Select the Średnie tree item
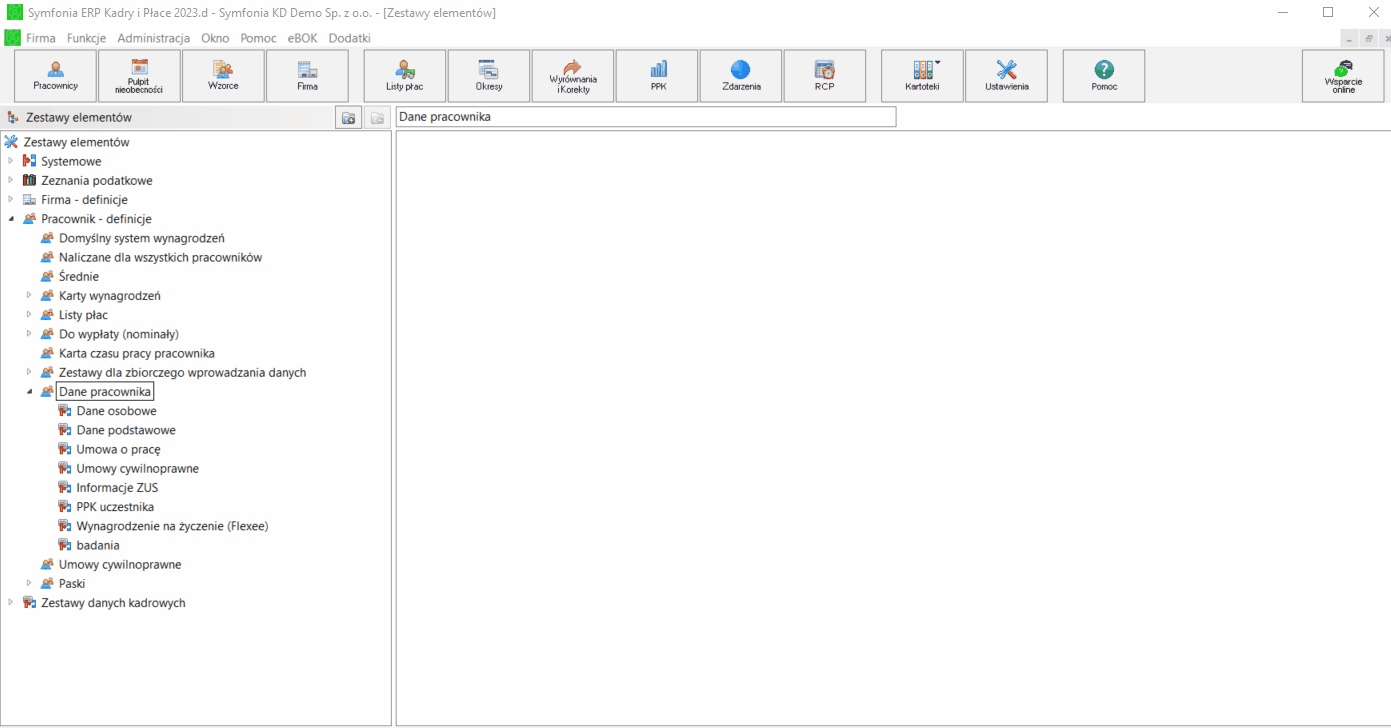 click(x=79, y=276)
